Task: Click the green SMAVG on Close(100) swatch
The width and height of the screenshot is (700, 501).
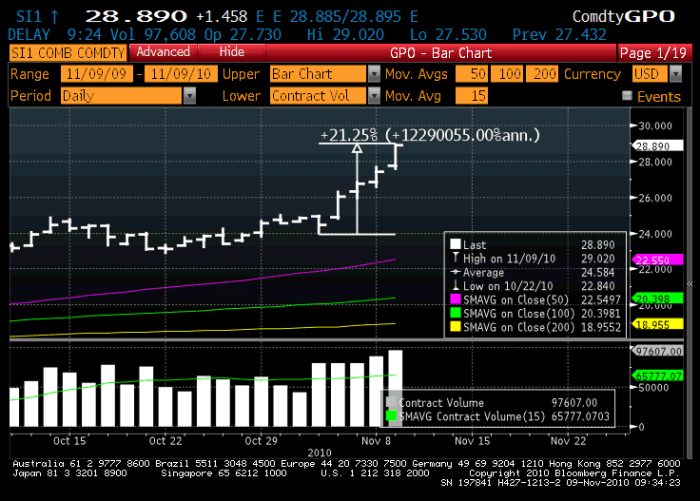Action: click(x=455, y=313)
